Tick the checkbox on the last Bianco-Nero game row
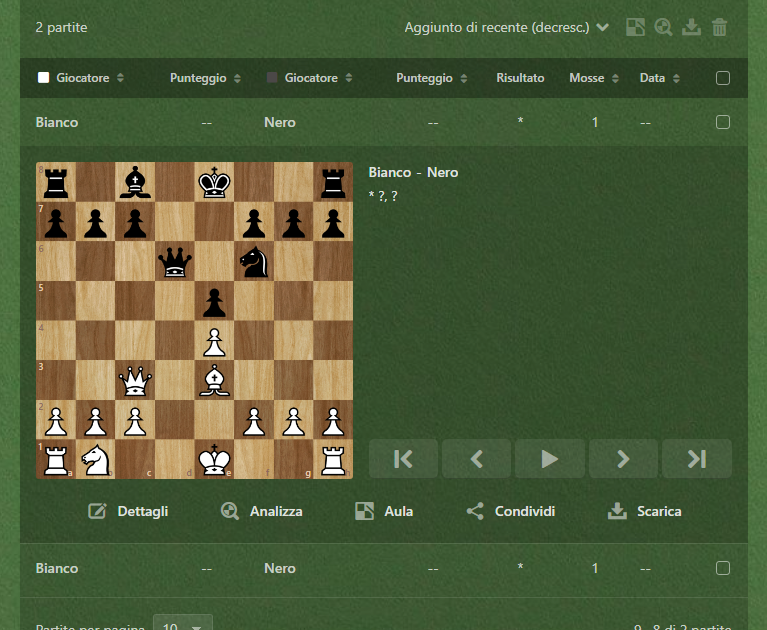Screen dimensions: 767x630 722,568
